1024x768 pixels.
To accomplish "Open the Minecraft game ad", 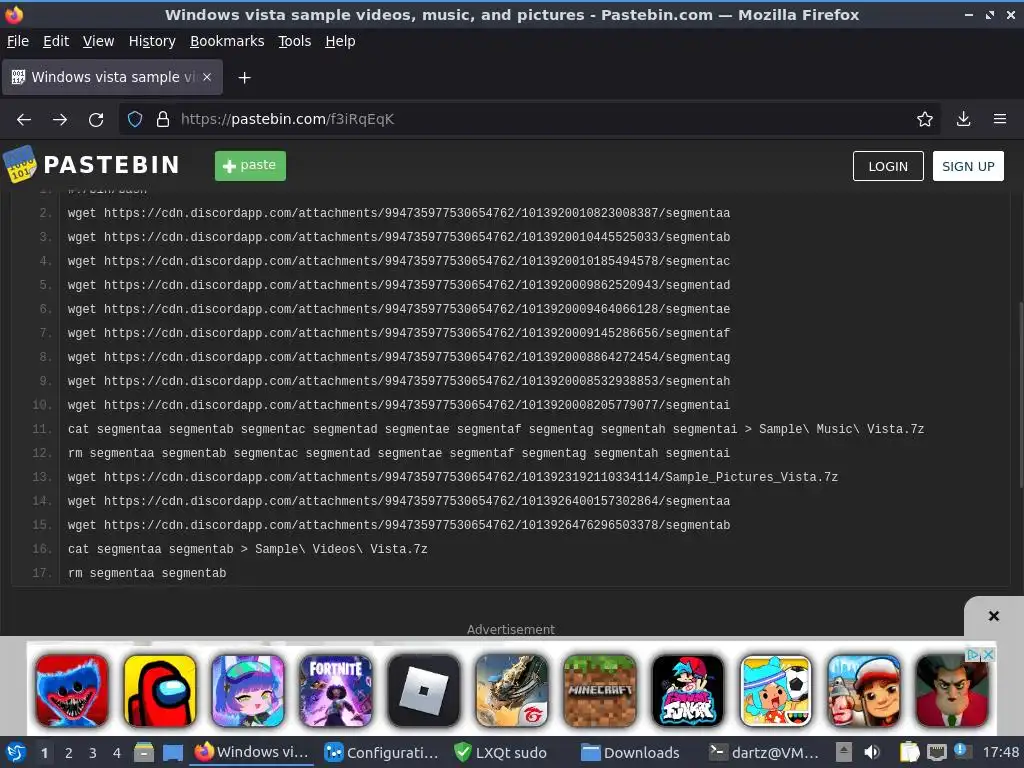I will point(600,691).
